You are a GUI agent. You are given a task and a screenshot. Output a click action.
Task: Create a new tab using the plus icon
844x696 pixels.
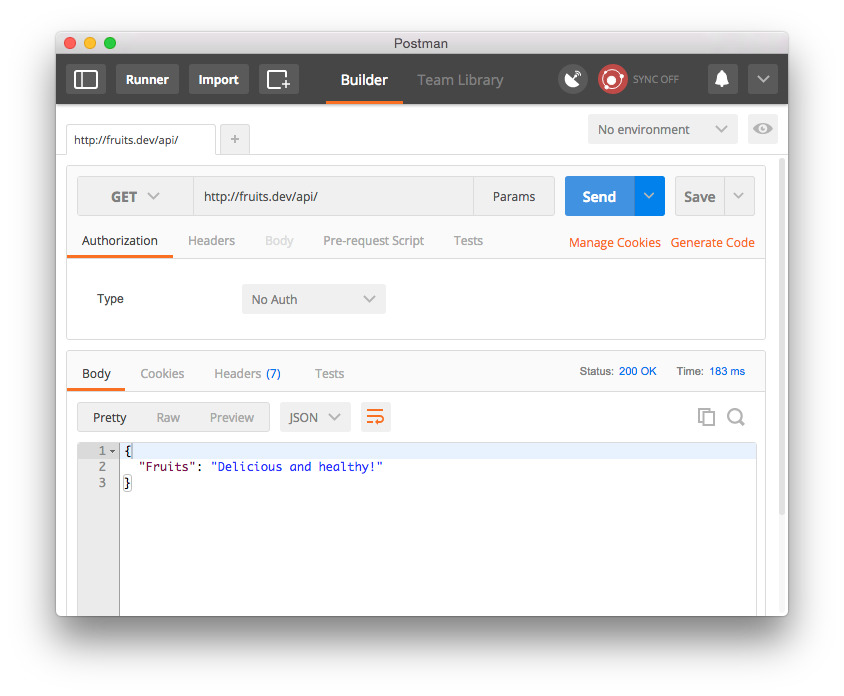pyautogui.click(x=234, y=139)
